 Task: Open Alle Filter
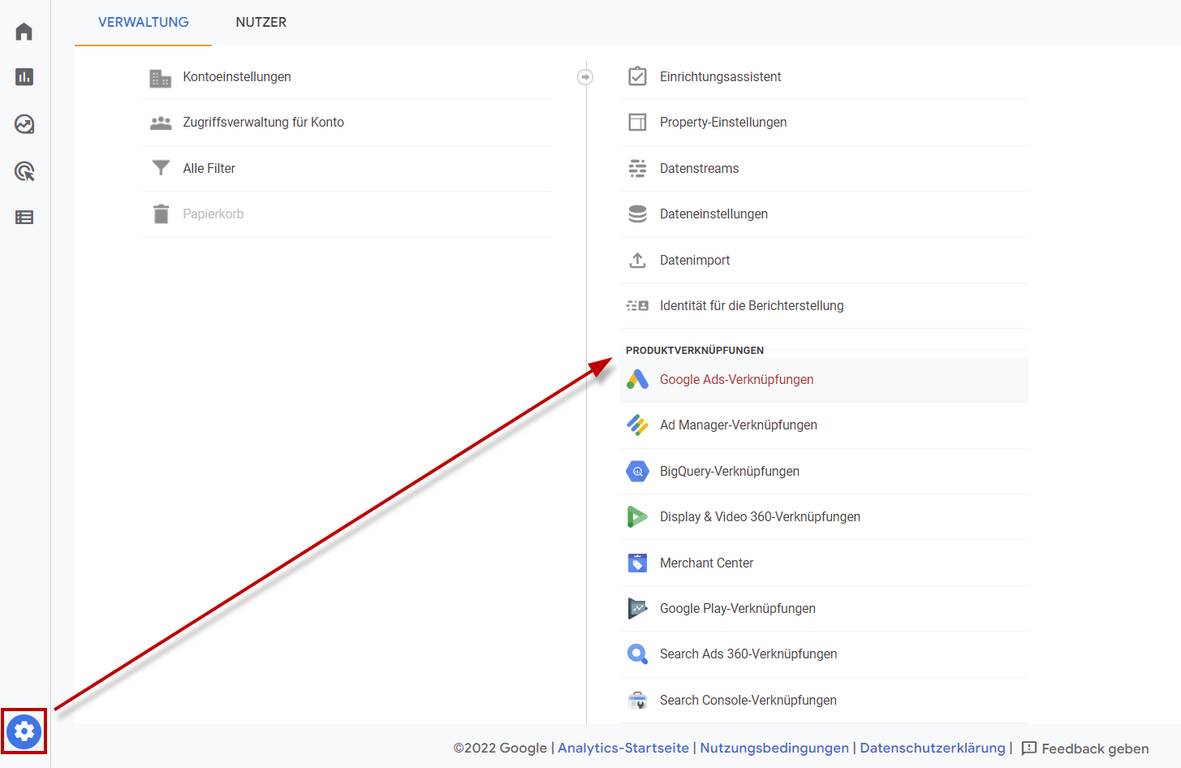(x=347, y=169)
